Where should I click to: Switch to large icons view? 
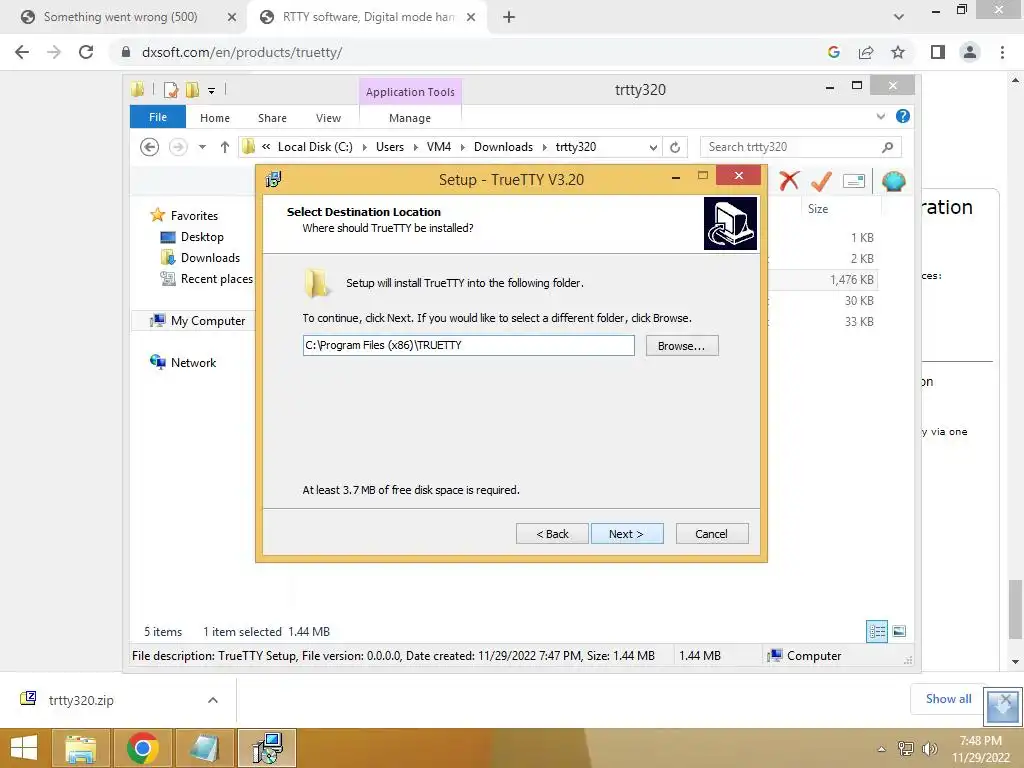[x=899, y=632]
